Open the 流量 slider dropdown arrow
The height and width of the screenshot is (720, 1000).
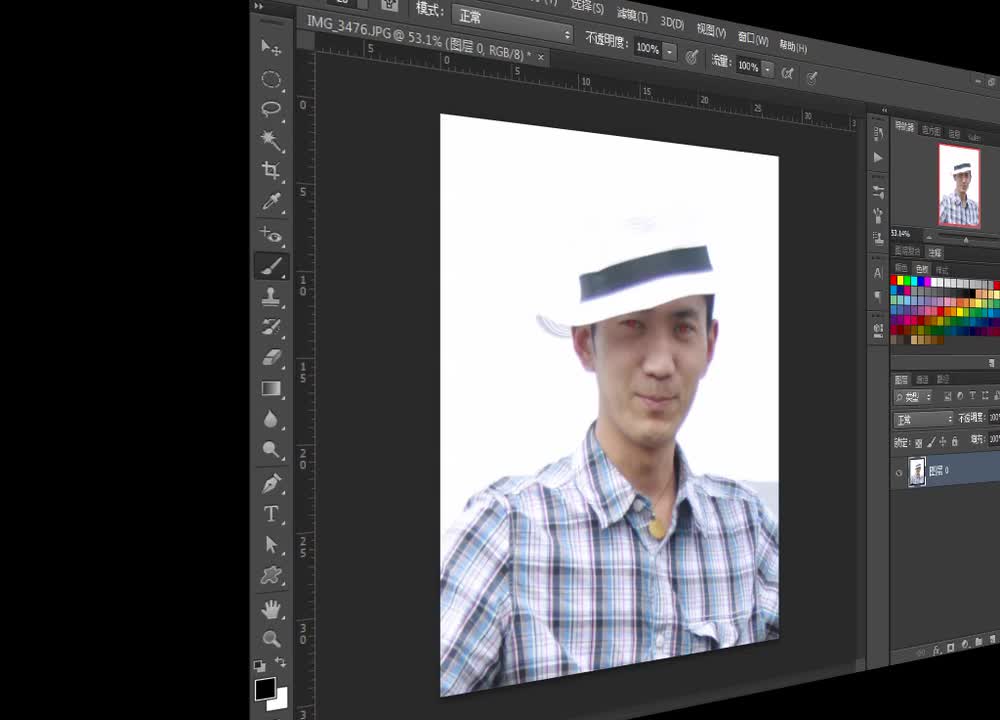768,69
